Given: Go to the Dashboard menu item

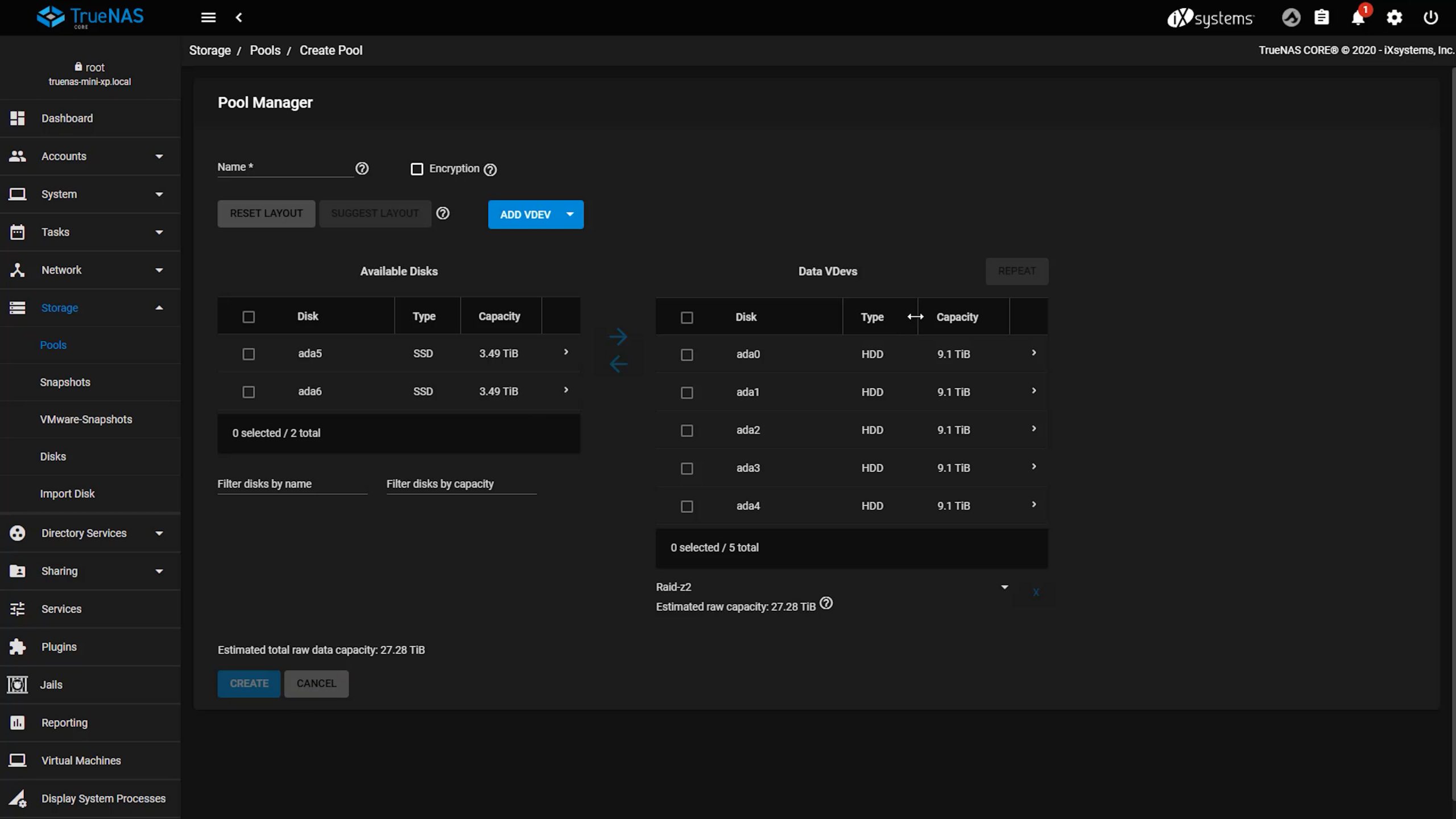Looking at the screenshot, I should [67, 118].
